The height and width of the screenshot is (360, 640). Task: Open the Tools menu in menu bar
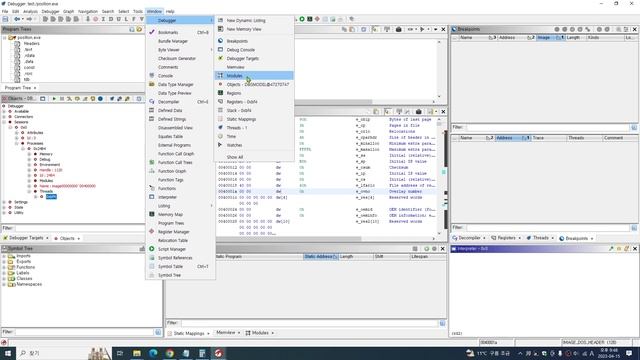[x=138, y=11]
